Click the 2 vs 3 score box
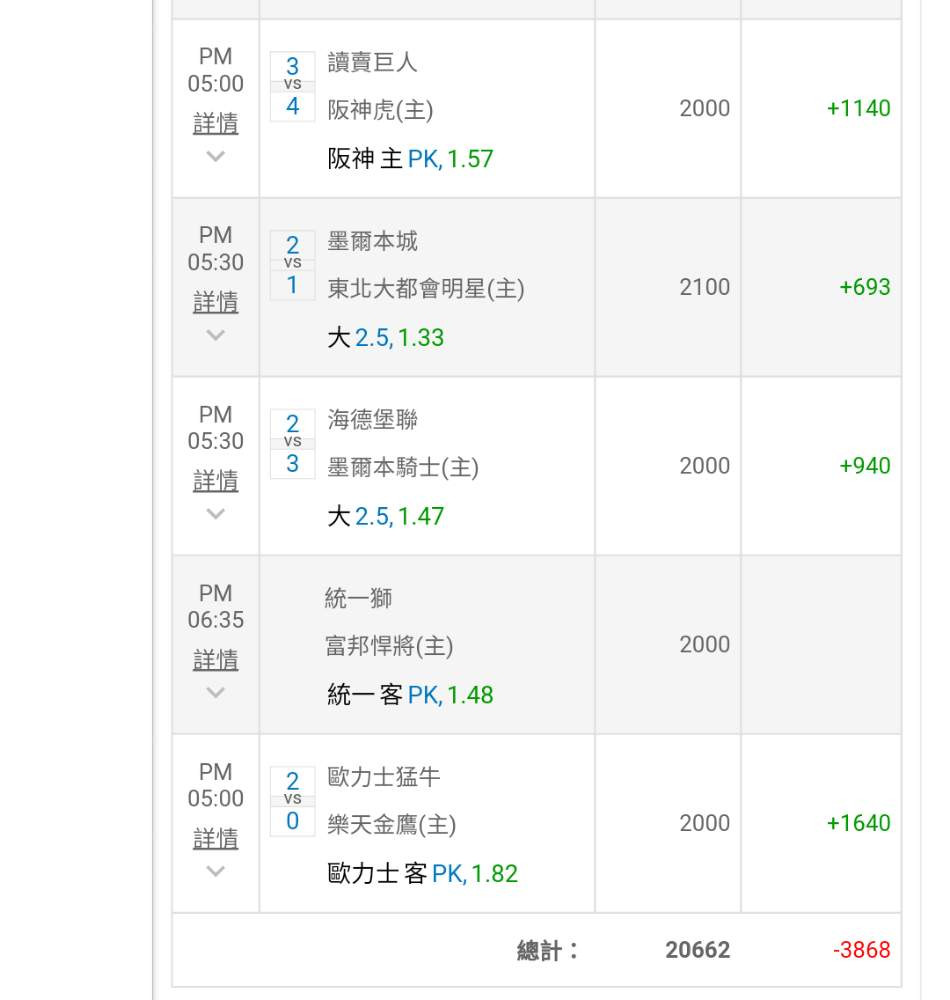The height and width of the screenshot is (1000, 950). [x=293, y=443]
